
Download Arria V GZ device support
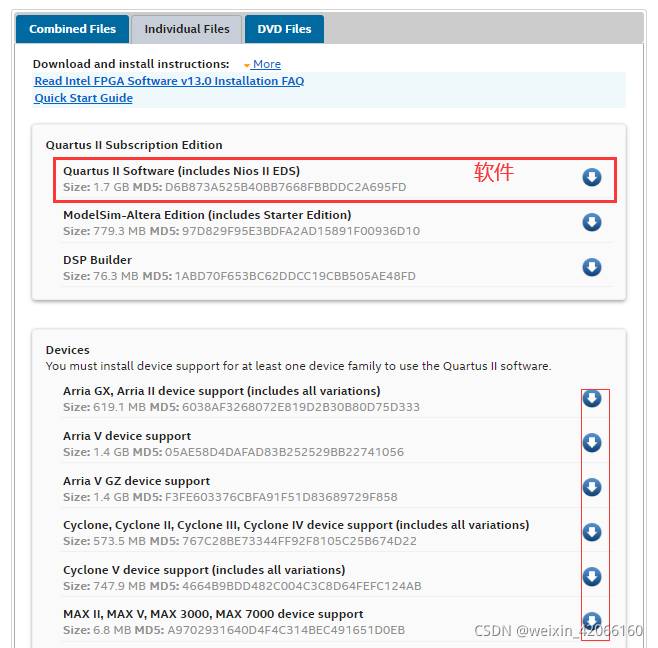coord(592,487)
